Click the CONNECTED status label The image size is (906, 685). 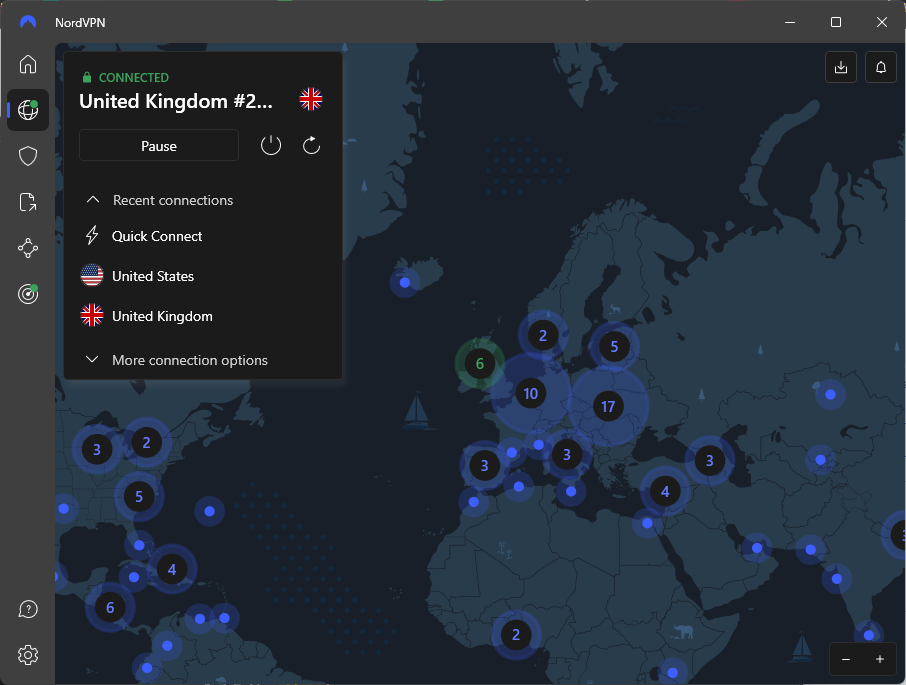[133, 77]
